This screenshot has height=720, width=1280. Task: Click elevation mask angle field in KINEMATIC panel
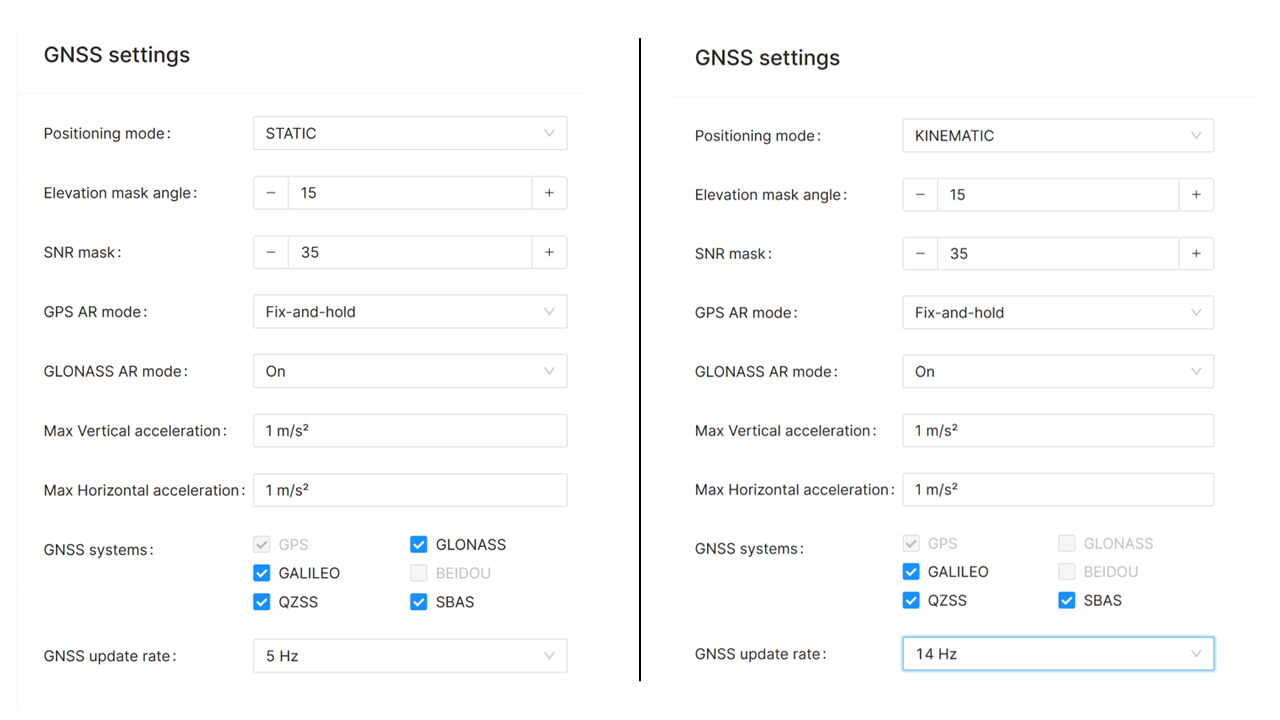(x=1058, y=195)
